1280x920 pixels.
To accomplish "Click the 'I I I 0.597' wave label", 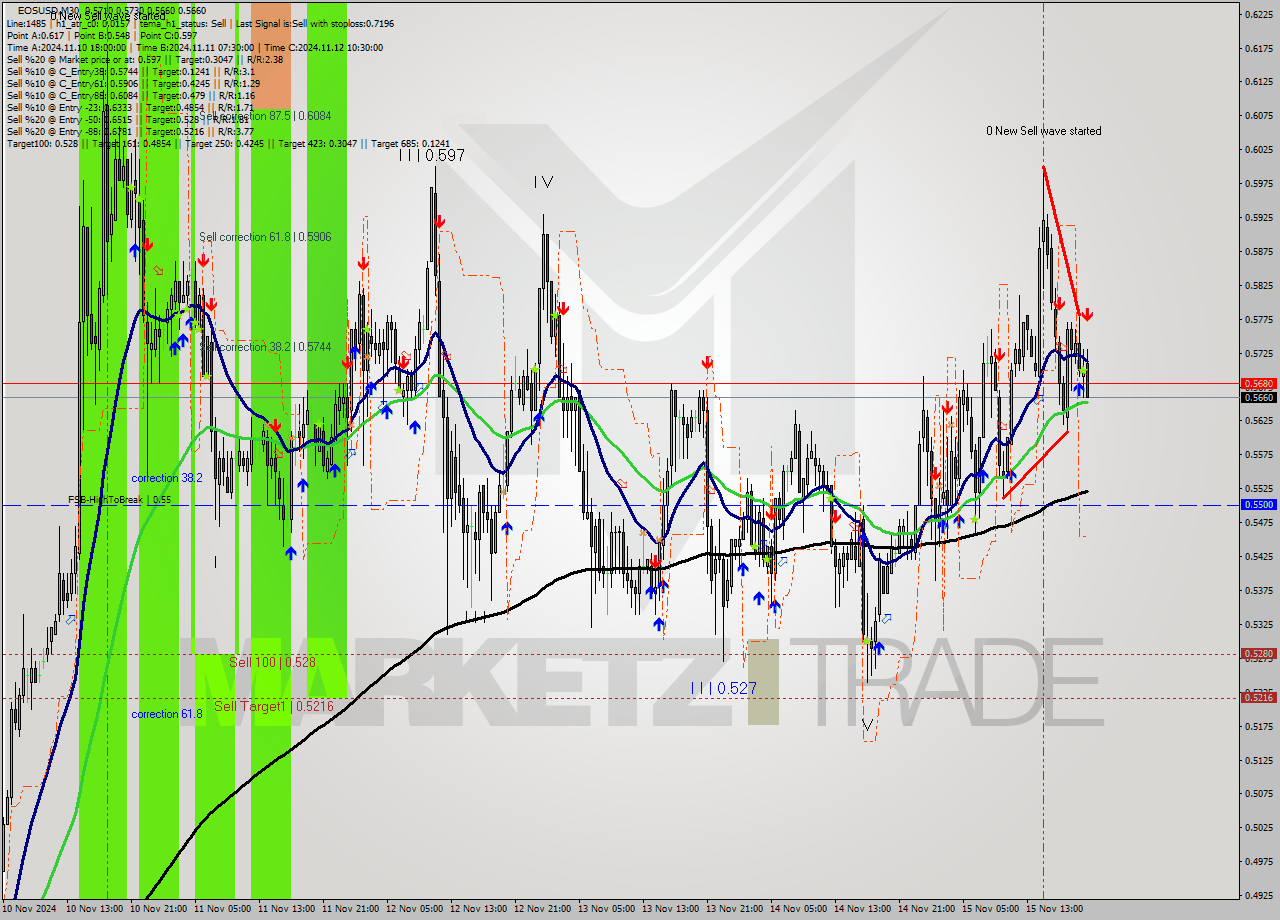I will [431, 155].
